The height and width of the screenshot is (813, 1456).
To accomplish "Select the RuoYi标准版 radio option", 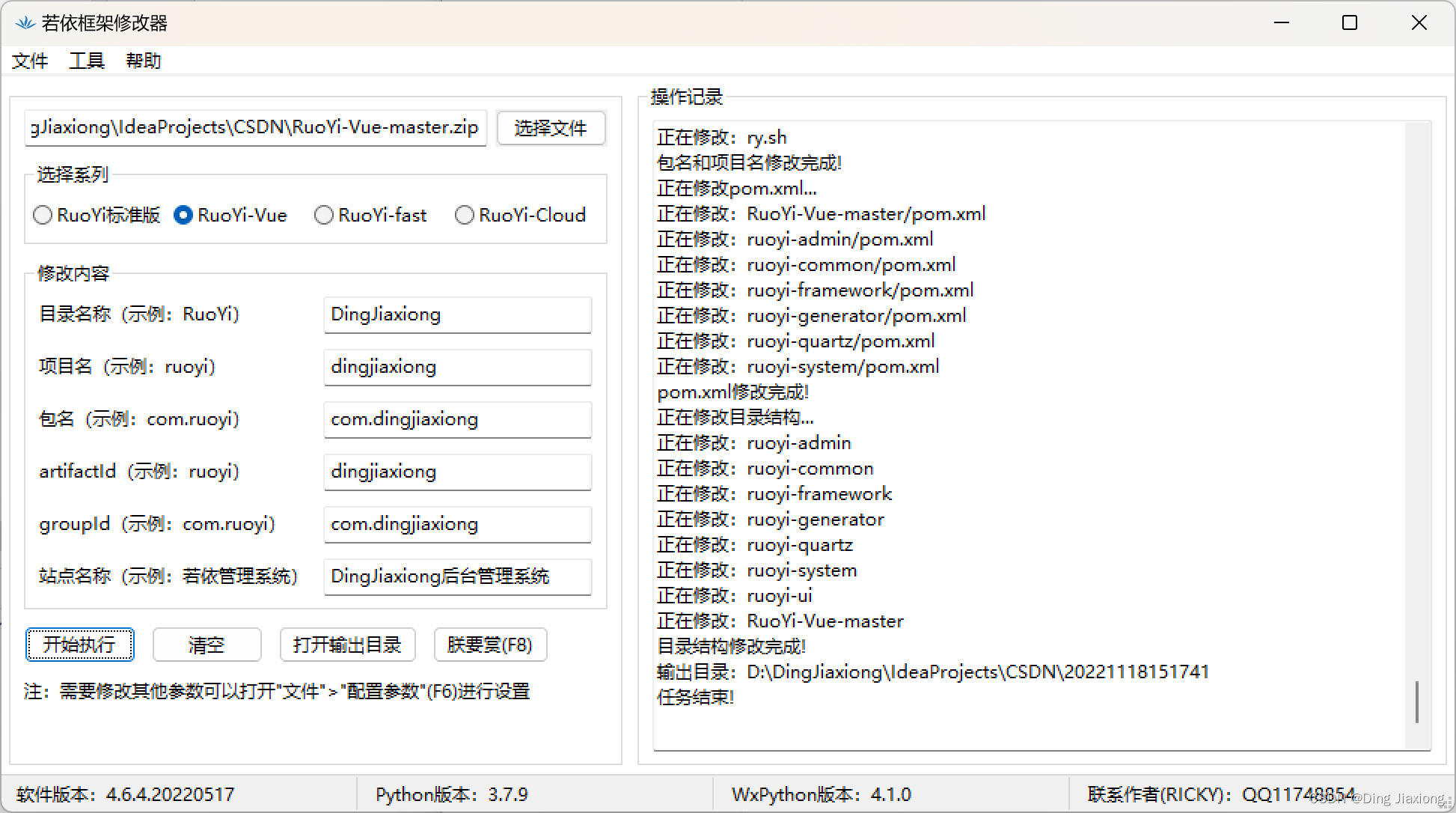I will (97, 216).
